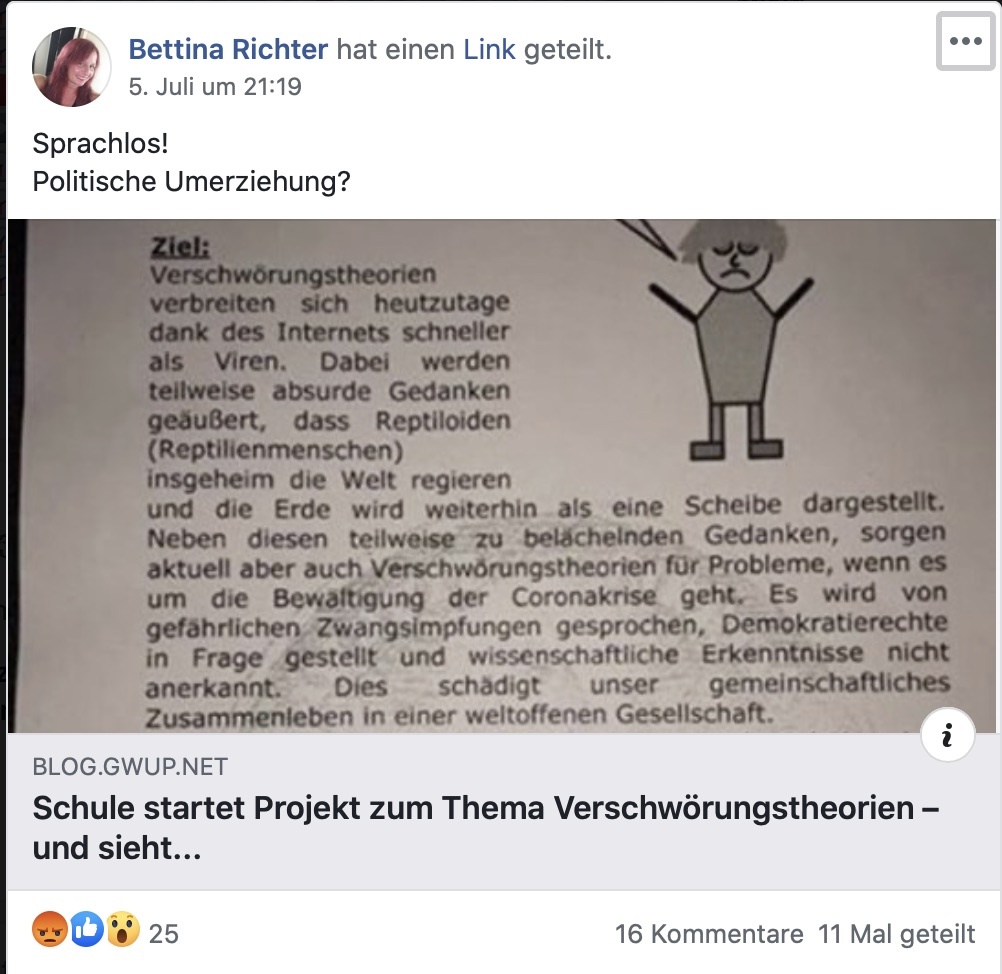Click the wow surprised reaction emoji

(x=123, y=929)
